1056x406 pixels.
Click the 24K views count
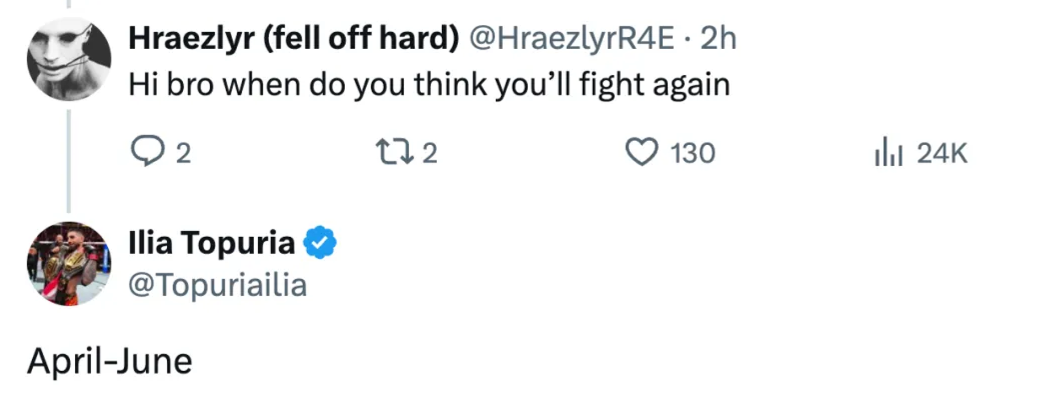coord(942,154)
